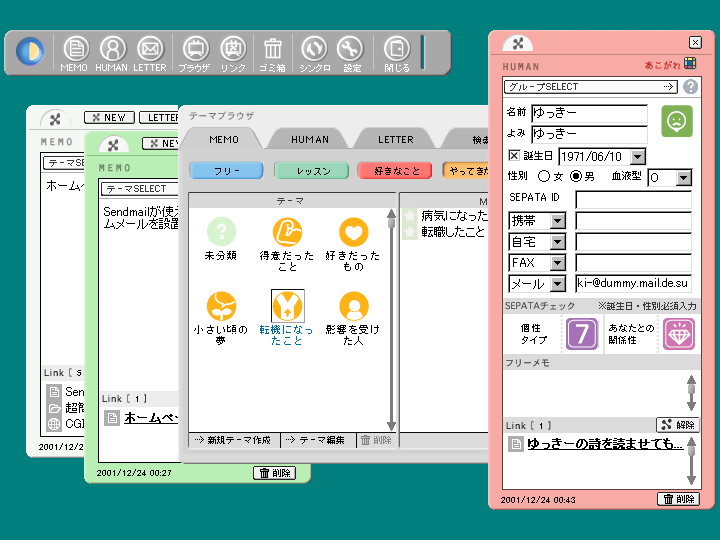Toggle star beside 転職したこと
Screen dimensions: 720x540
(x=409, y=232)
